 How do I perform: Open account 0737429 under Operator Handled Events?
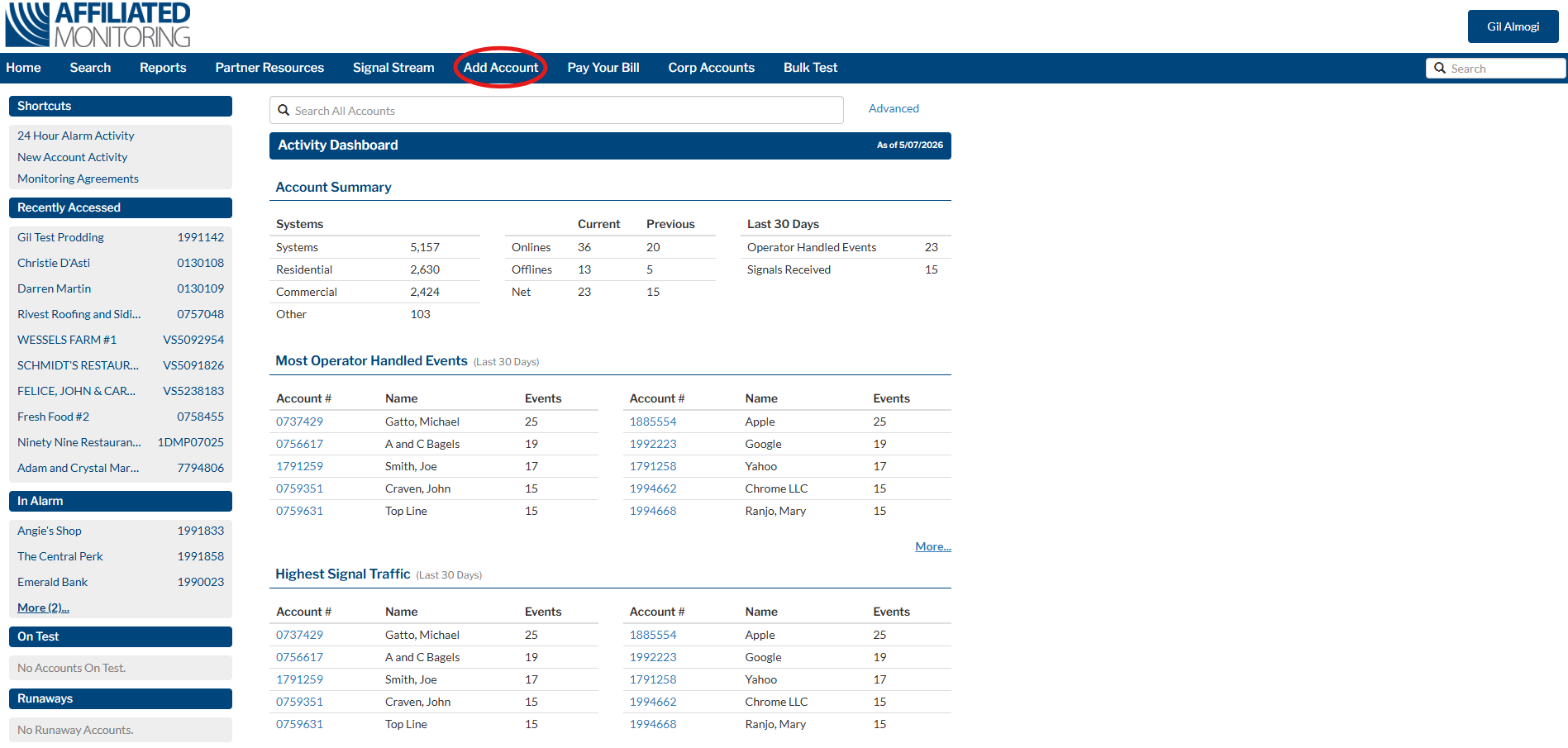(x=299, y=422)
